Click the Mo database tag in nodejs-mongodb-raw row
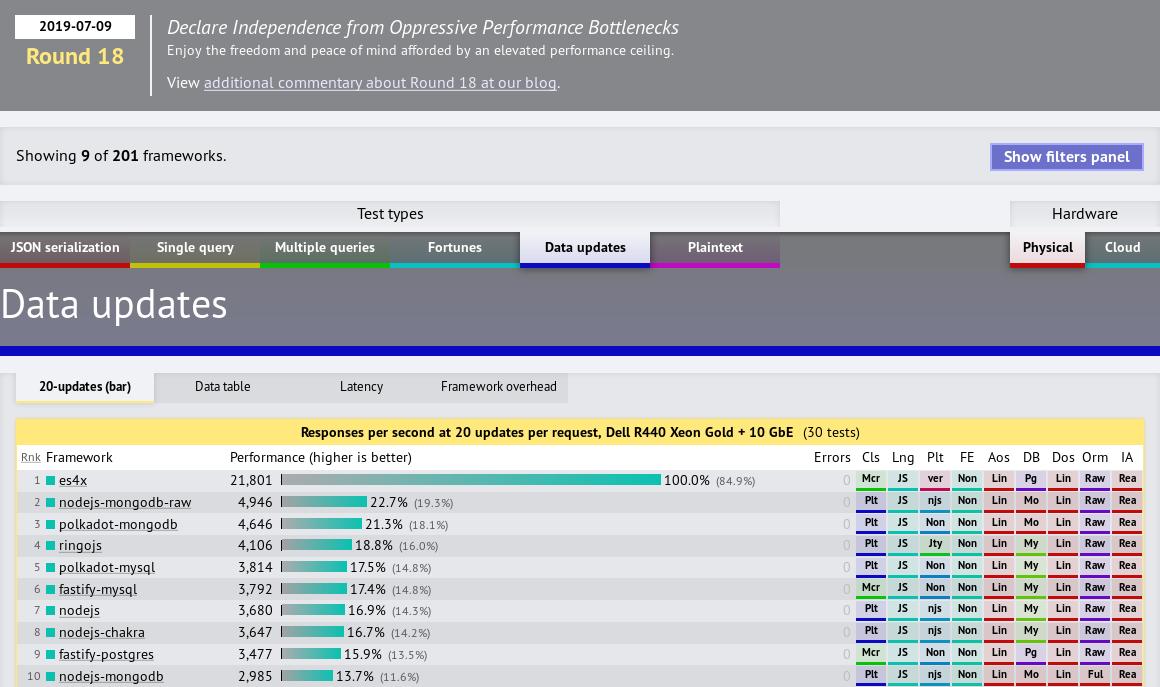The width and height of the screenshot is (1160, 687). point(1031,501)
